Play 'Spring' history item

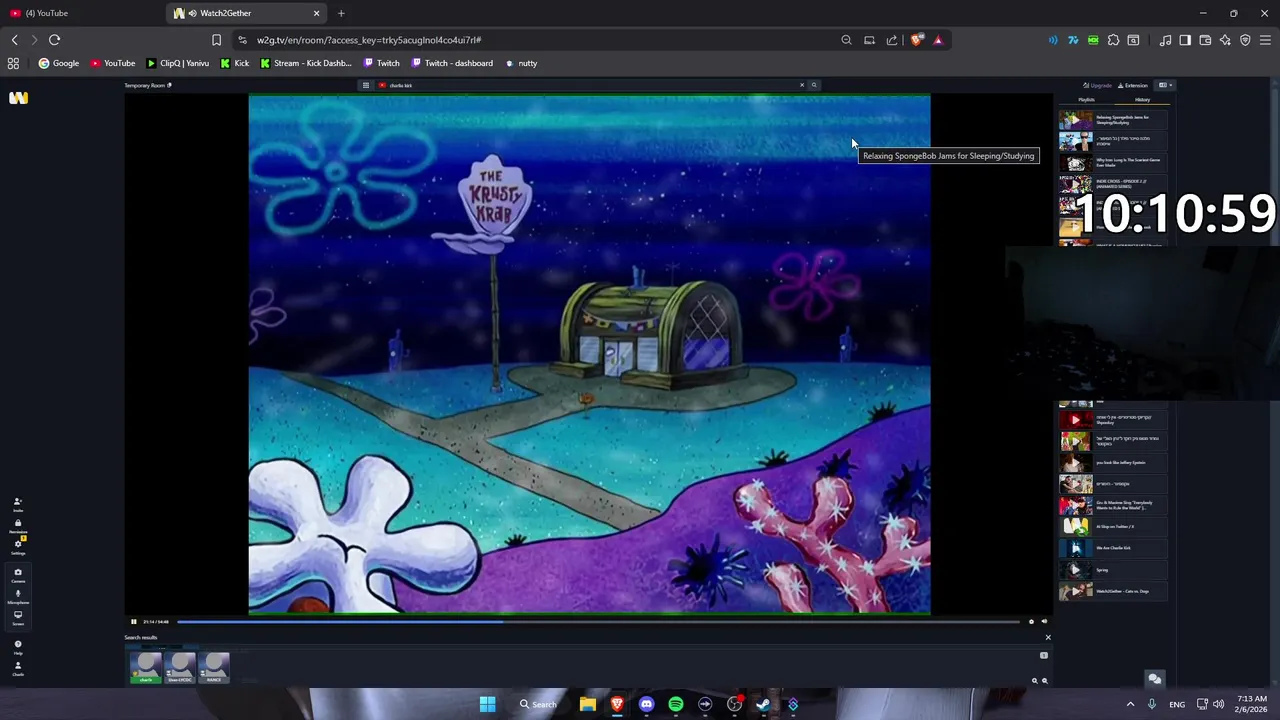[1112, 570]
